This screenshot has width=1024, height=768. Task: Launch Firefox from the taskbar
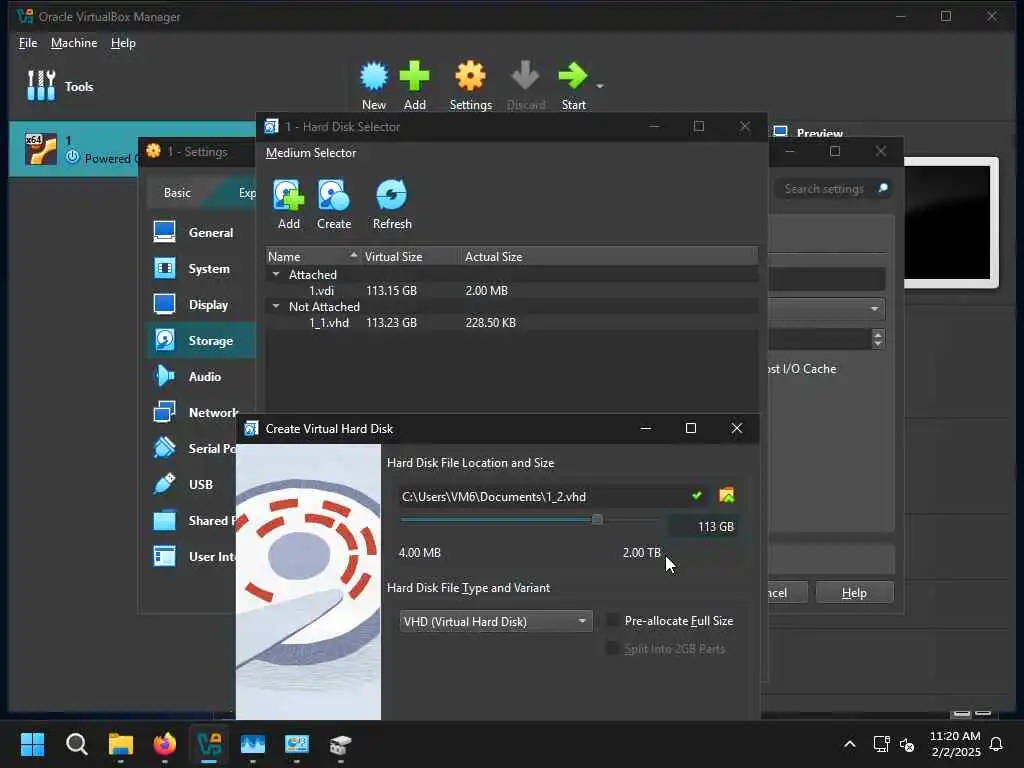165,744
